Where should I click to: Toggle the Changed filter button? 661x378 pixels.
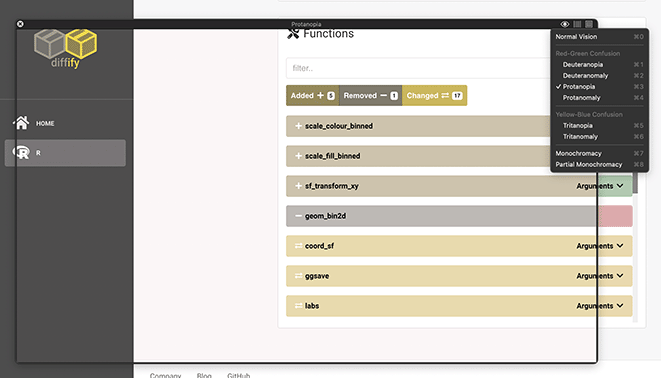point(434,96)
